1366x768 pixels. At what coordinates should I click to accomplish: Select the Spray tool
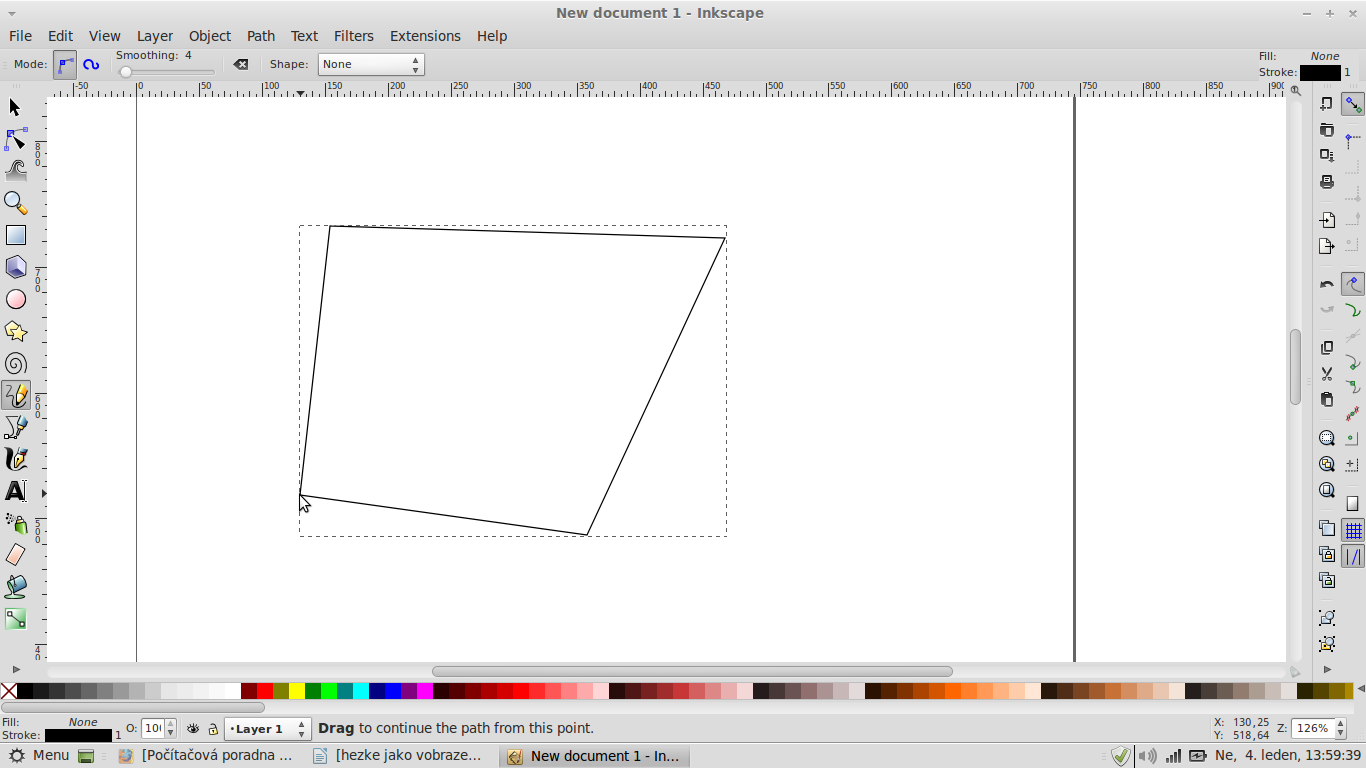pos(15,523)
